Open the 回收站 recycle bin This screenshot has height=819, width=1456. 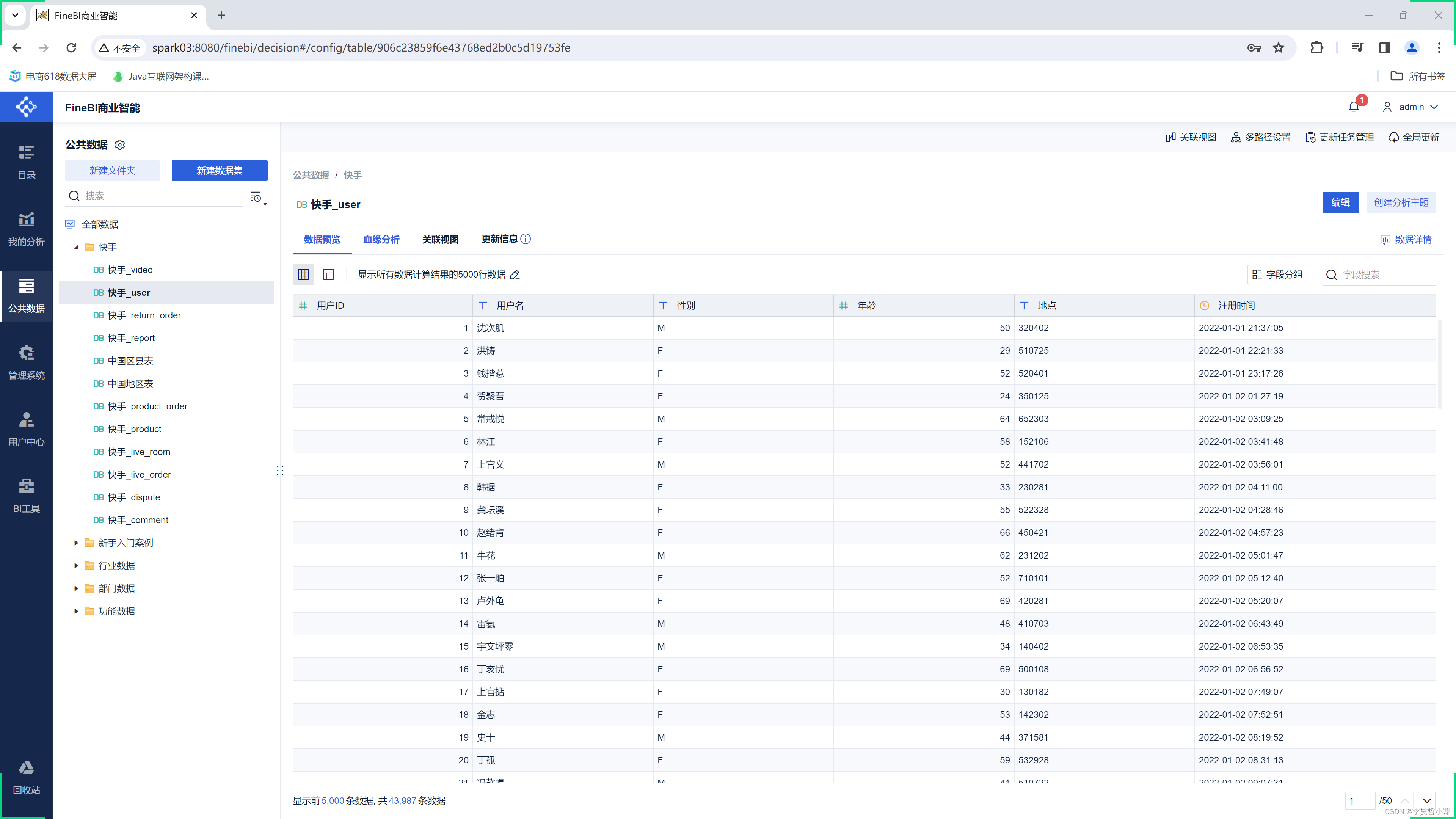coord(26,778)
